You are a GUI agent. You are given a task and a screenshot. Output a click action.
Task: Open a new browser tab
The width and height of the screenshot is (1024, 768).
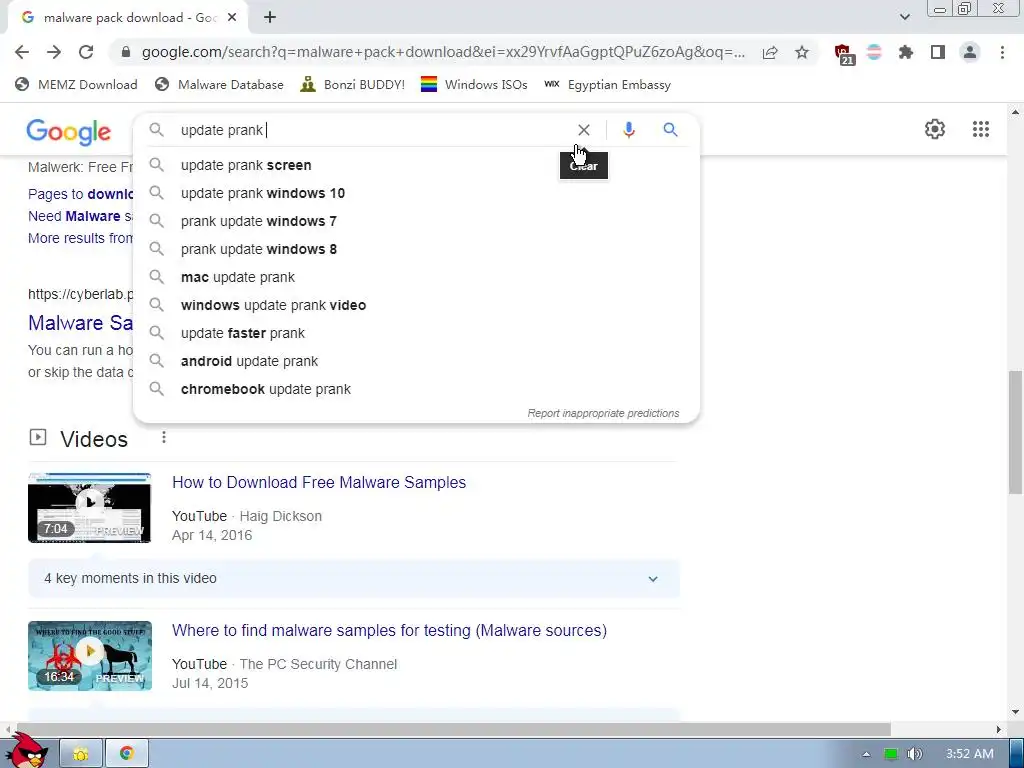[270, 18]
